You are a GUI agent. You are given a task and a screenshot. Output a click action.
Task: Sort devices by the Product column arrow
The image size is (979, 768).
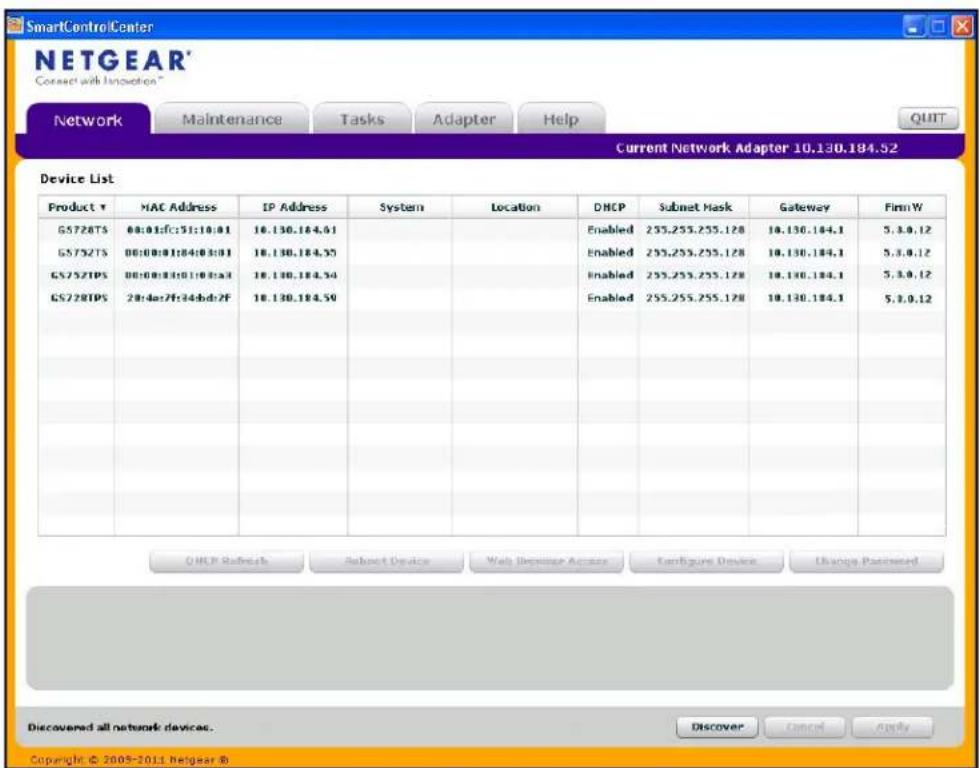click(x=103, y=207)
